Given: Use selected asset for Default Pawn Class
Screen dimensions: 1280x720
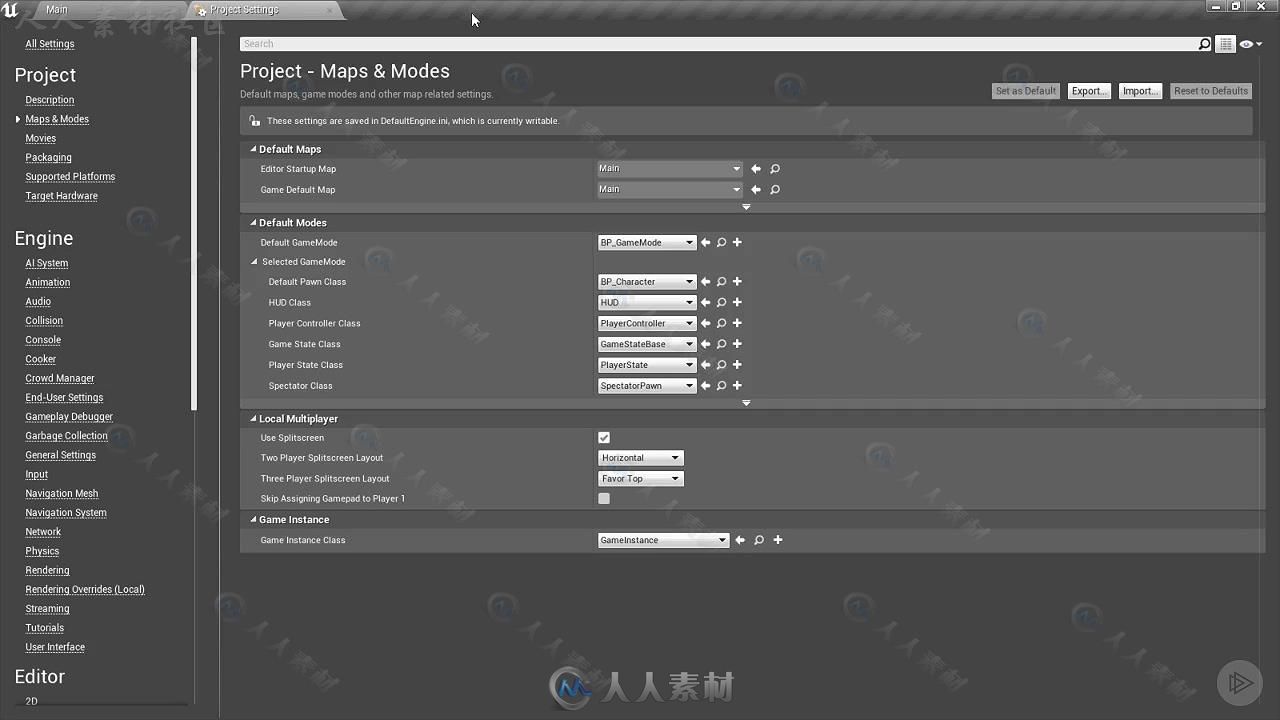Looking at the screenshot, I should 706,282.
